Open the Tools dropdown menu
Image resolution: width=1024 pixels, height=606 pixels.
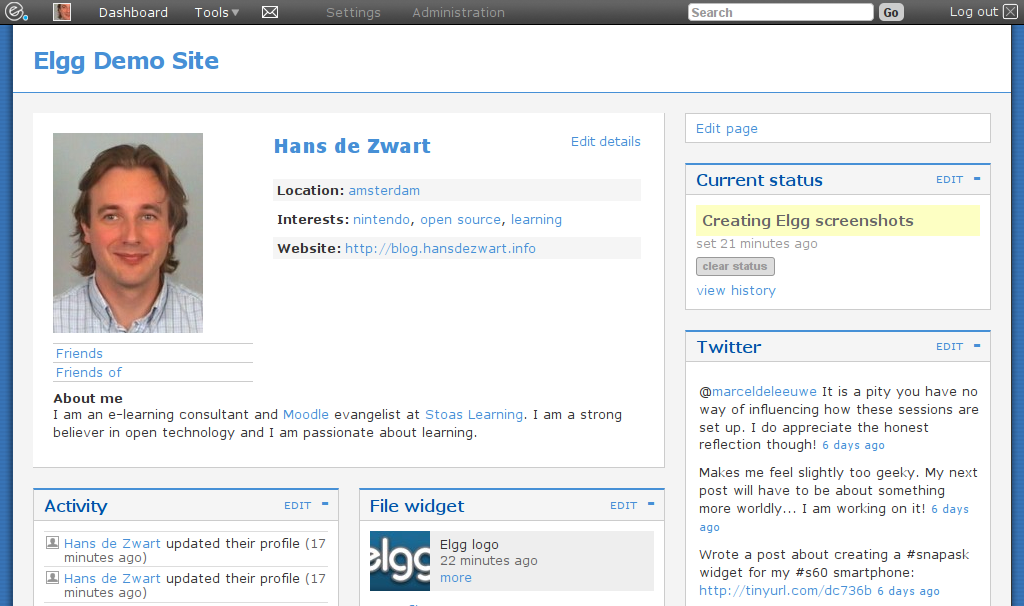(x=217, y=12)
